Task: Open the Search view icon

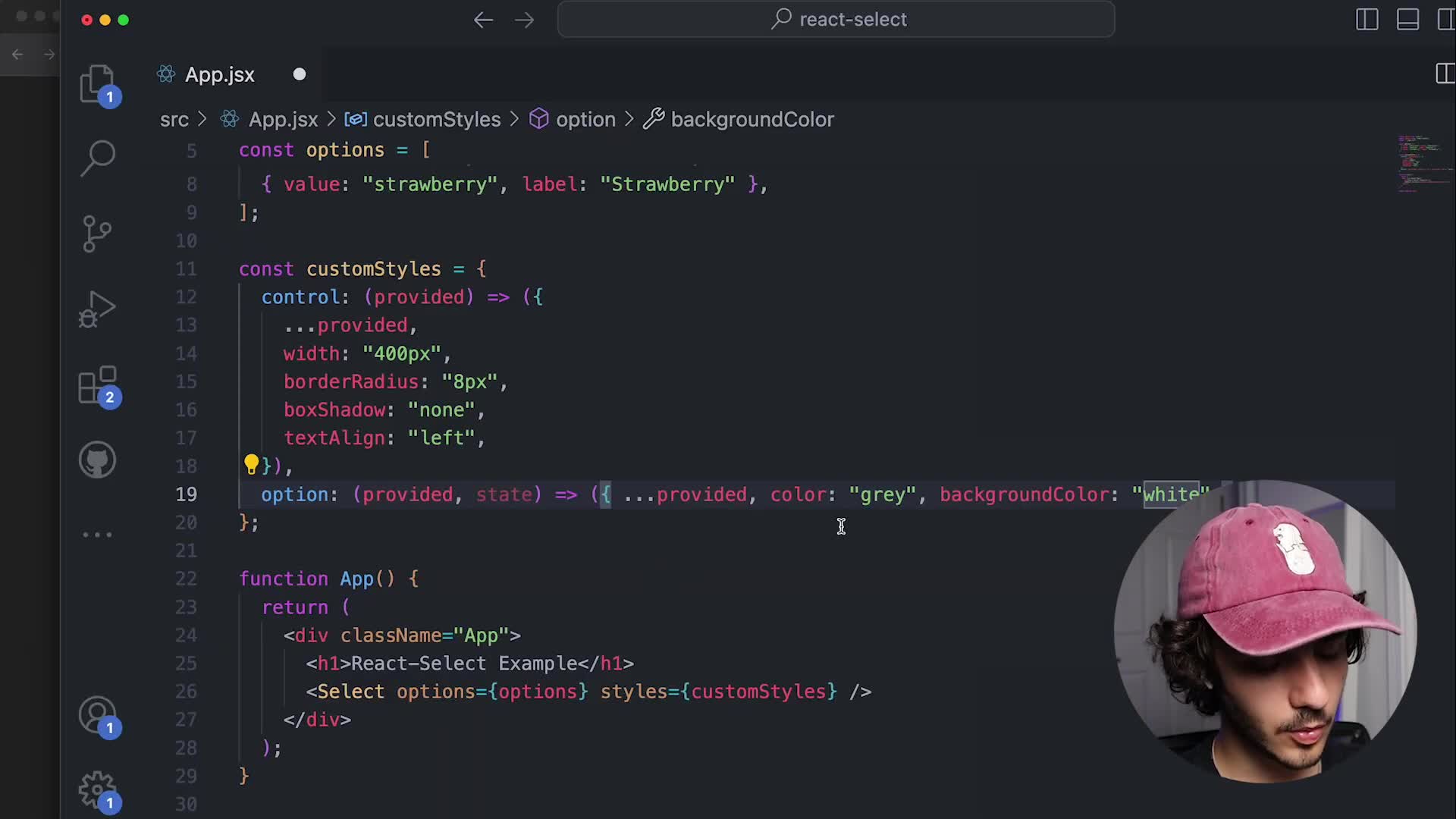Action: (x=97, y=158)
